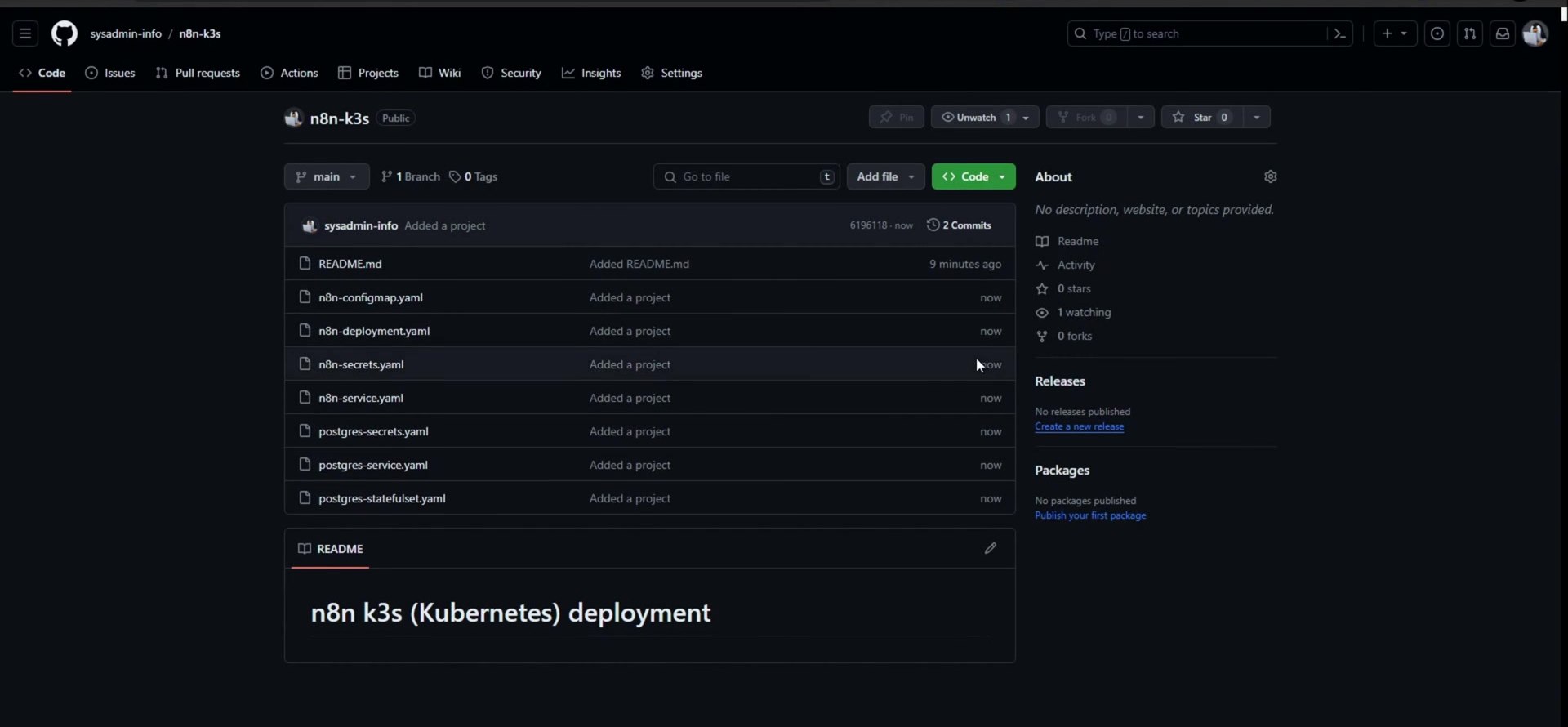
Task: View the 0 Tags link
Action: (x=474, y=176)
